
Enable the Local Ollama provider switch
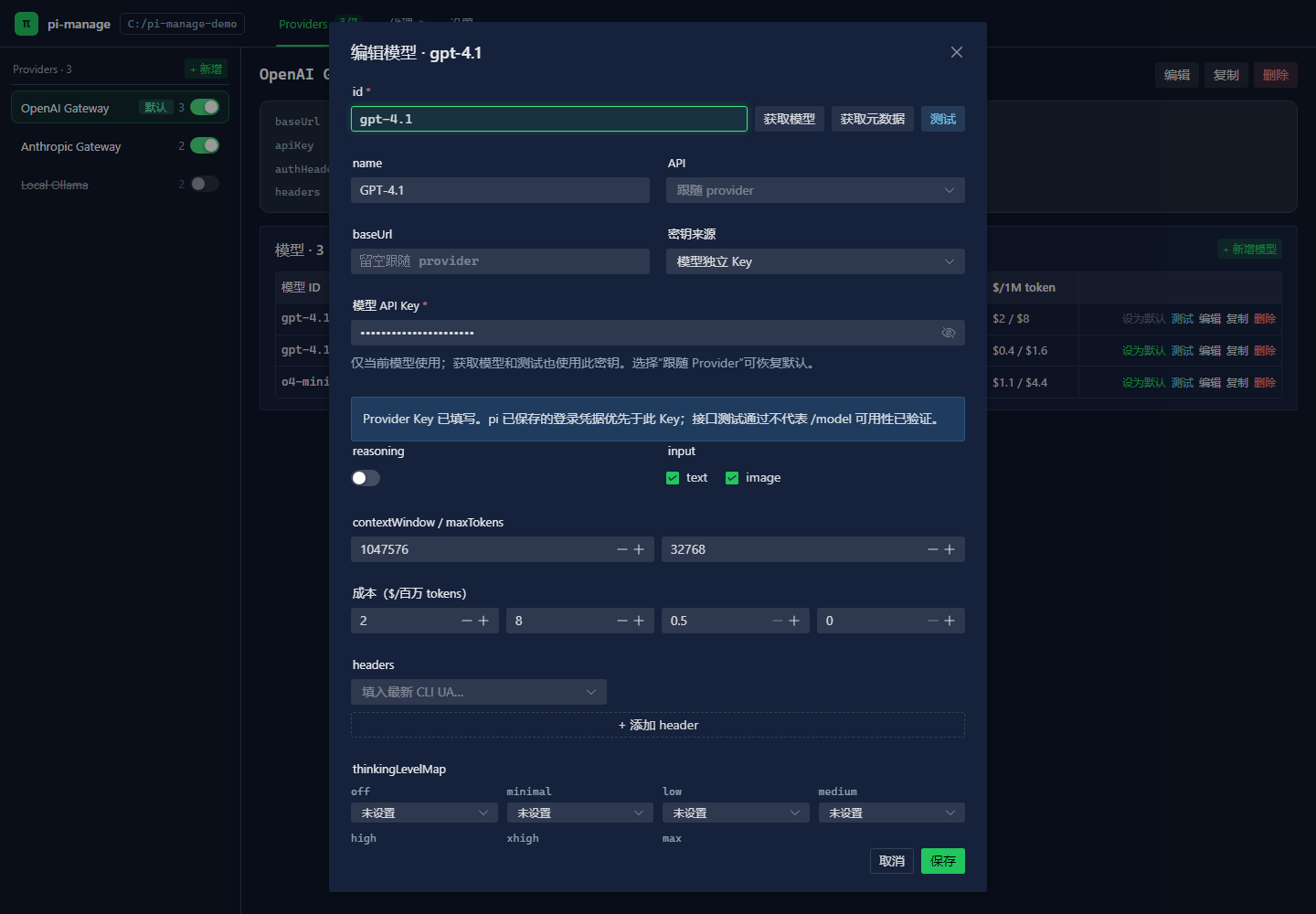point(205,184)
